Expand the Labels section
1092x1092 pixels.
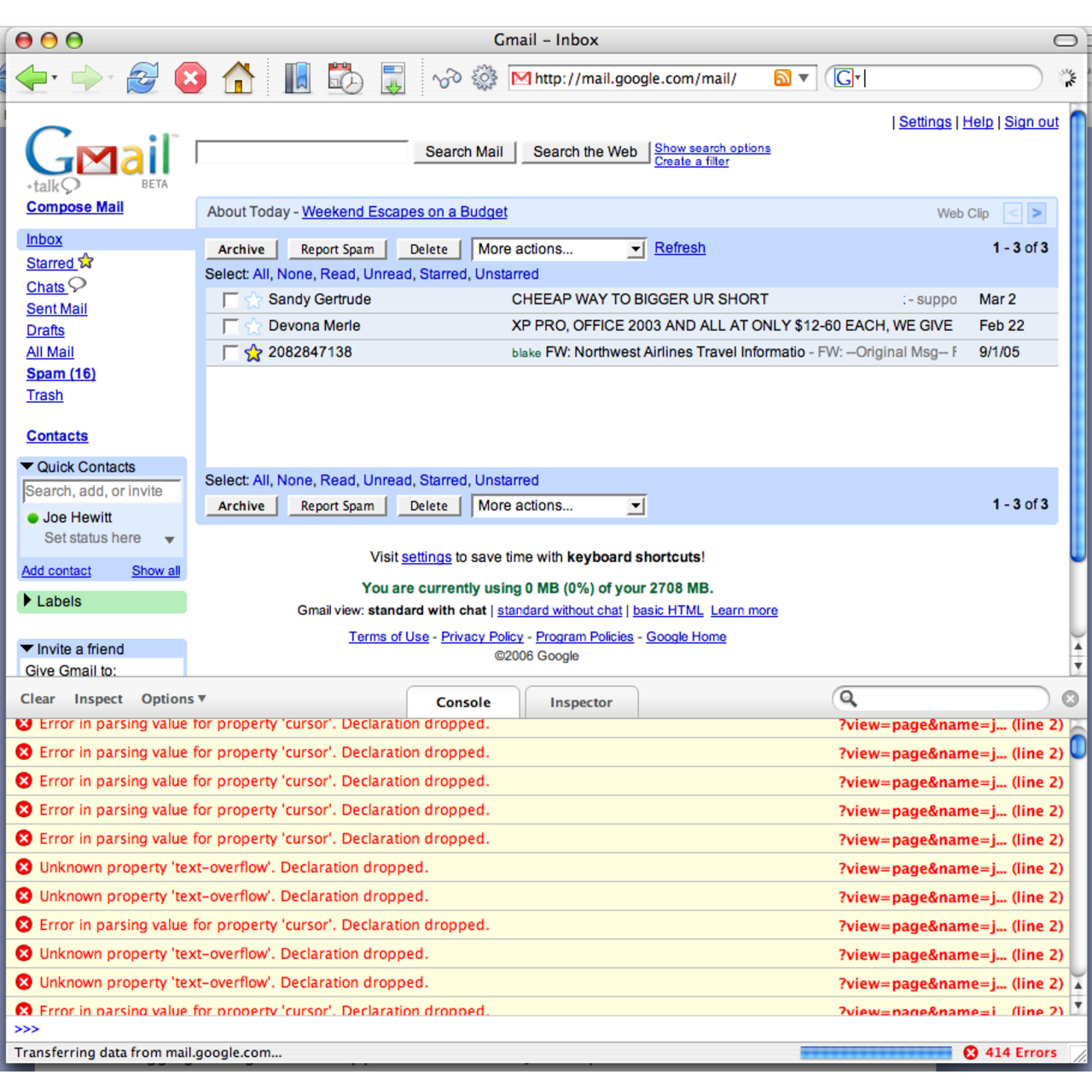point(27,601)
